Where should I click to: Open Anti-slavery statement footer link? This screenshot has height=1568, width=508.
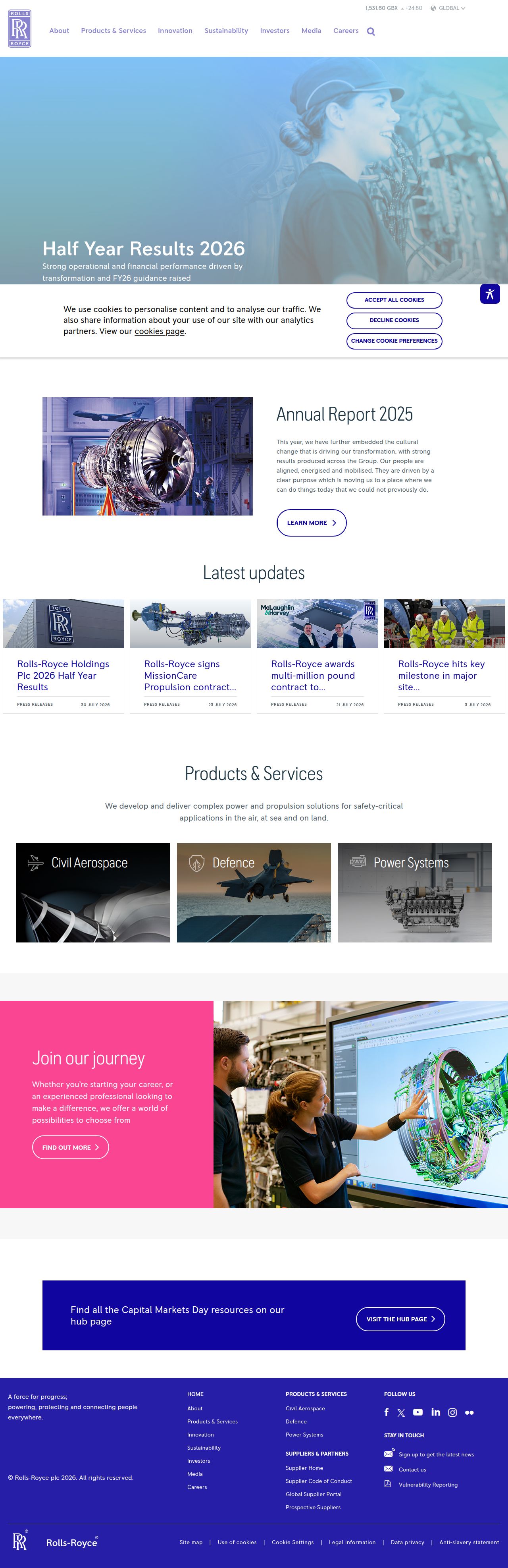tap(469, 1543)
